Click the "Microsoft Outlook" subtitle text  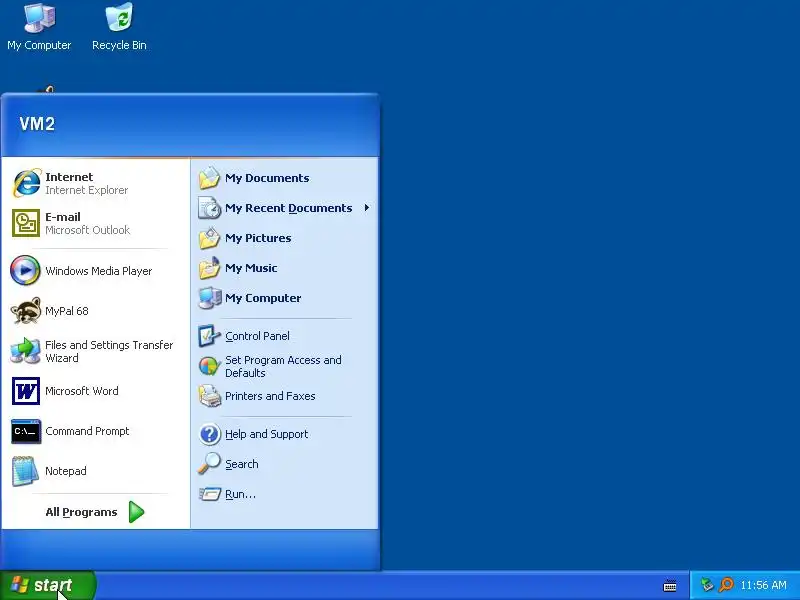pos(88,230)
